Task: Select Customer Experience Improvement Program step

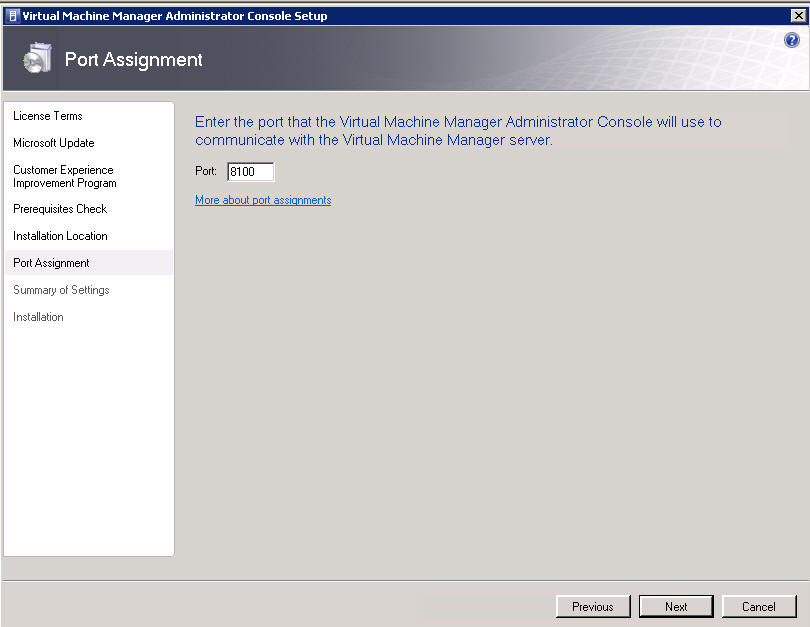Action: (x=65, y=176)
